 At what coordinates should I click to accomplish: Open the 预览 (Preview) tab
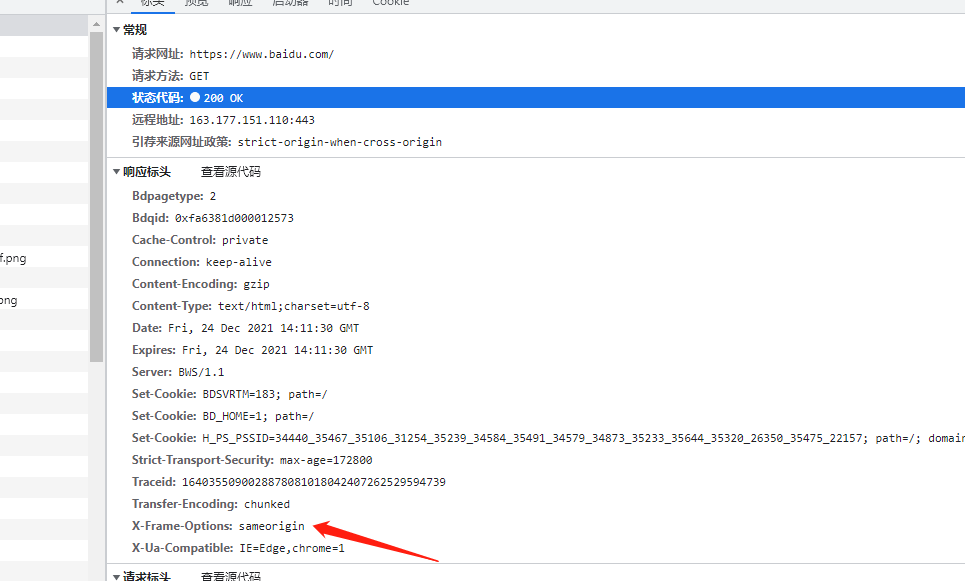pyautogui.click(x=196, y=4)
